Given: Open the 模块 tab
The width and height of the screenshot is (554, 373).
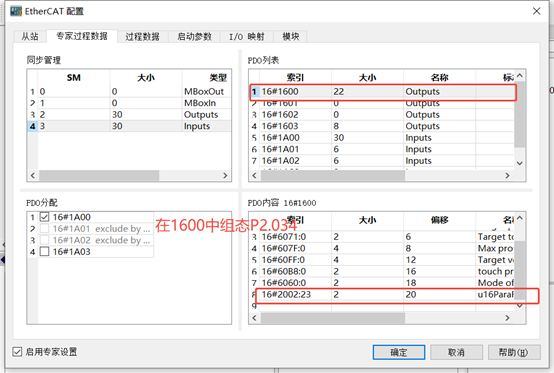Looking at the screenshot, I should (291, 36).
